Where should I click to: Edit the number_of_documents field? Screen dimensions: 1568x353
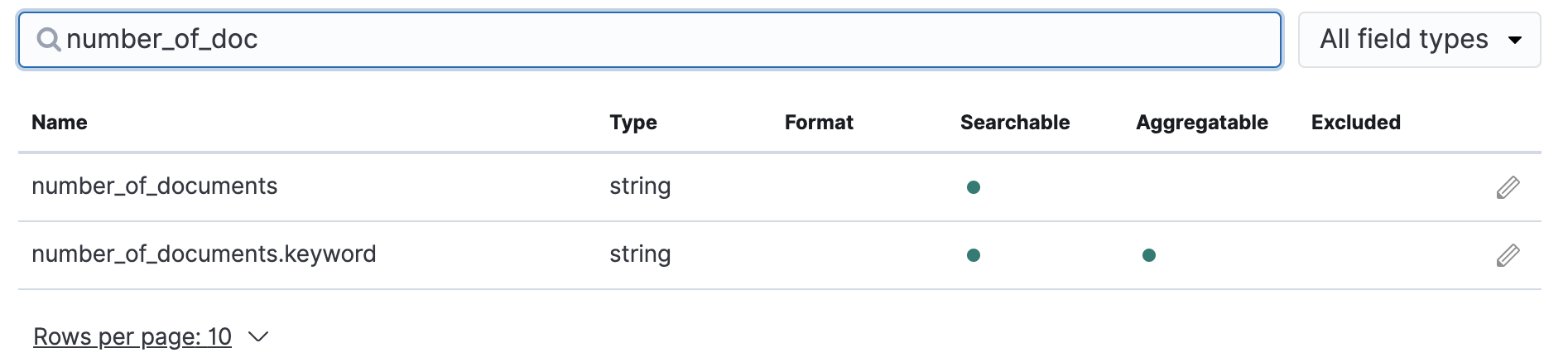click(x=1508, y=187)
